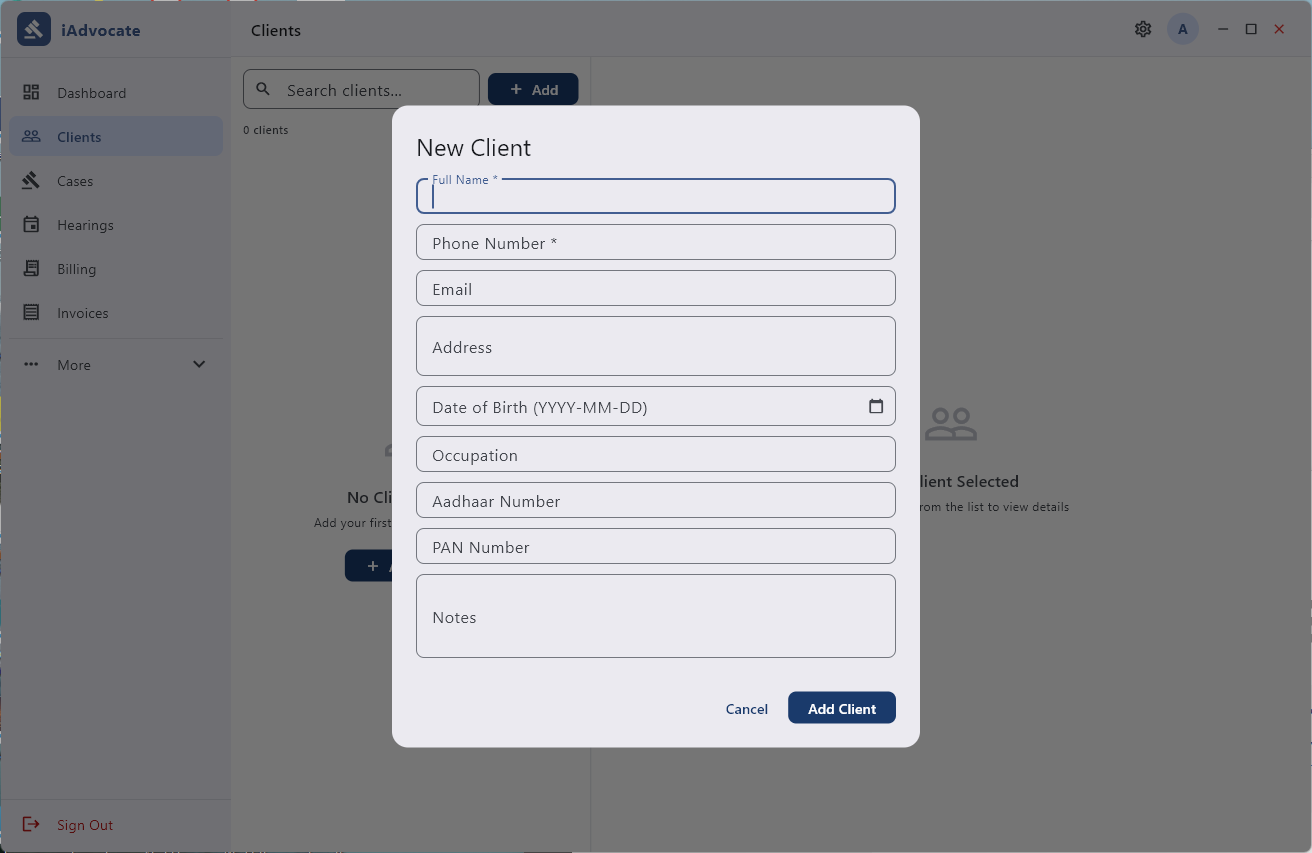
Task: Click the Add button beside search
Action: (533, 89)
